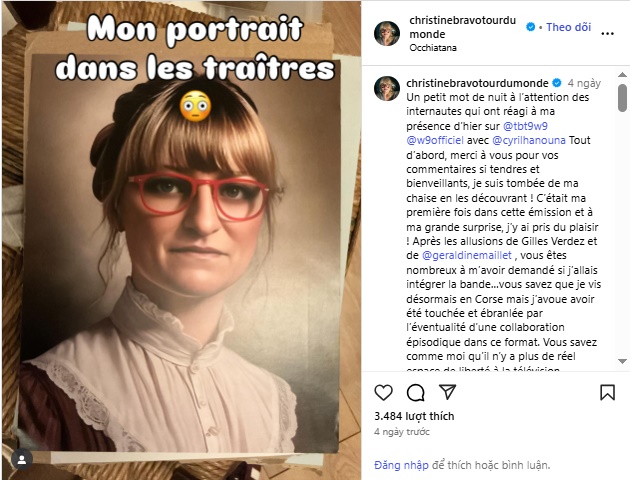This screenshot has height=480, width=630.
Task: View the 3.484 lượt thích likes list
Action: pos(414,416)
